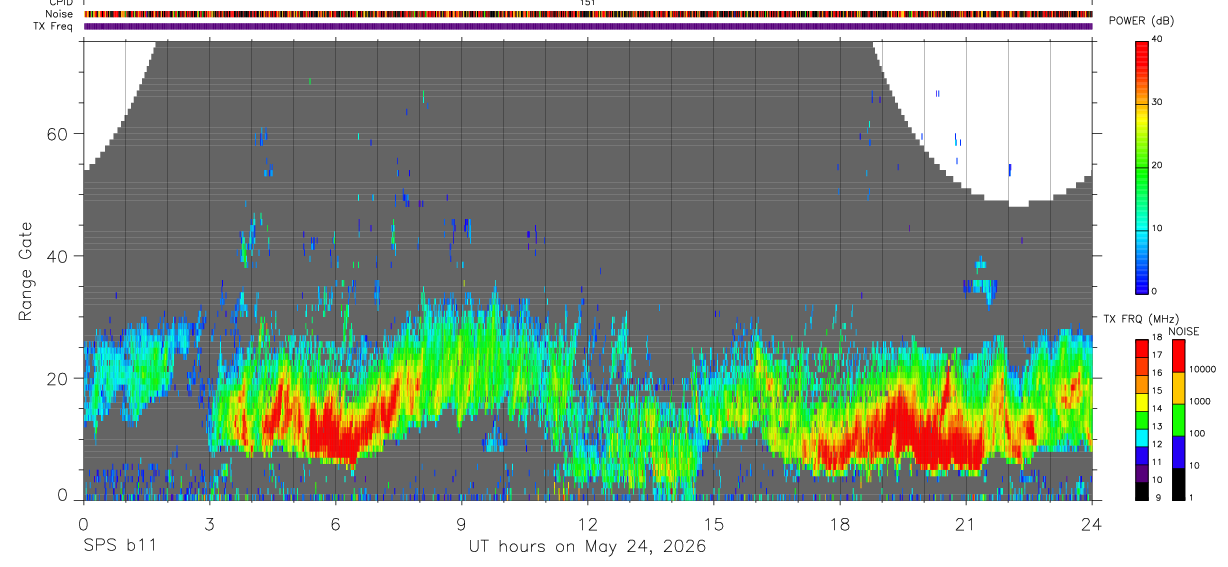Click the '18' hour tick on the time axis
This screenshot has height=567, width=1228.
click(840, 523)
